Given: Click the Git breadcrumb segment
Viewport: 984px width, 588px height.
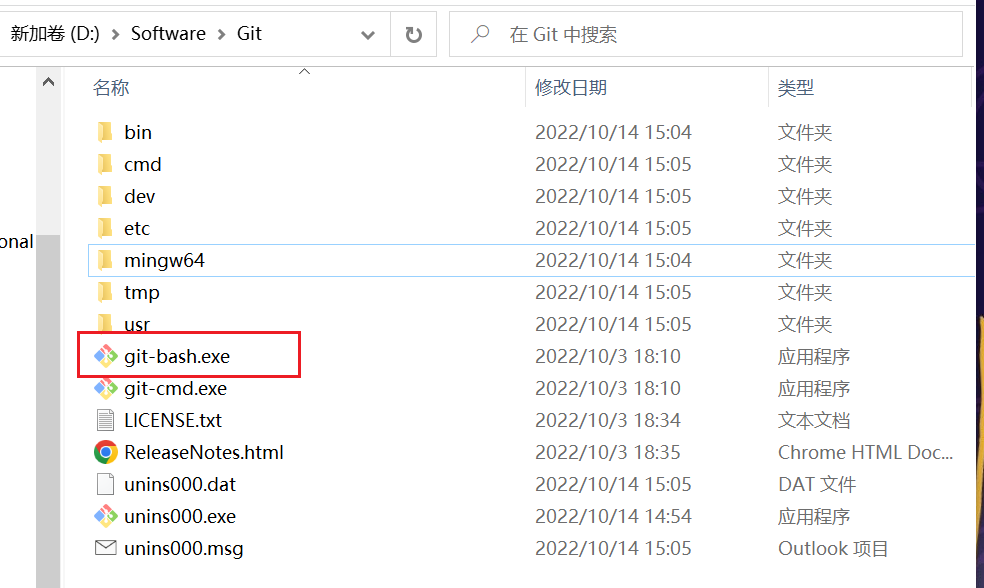Looking at the screenshot, I should coord(249,33).
